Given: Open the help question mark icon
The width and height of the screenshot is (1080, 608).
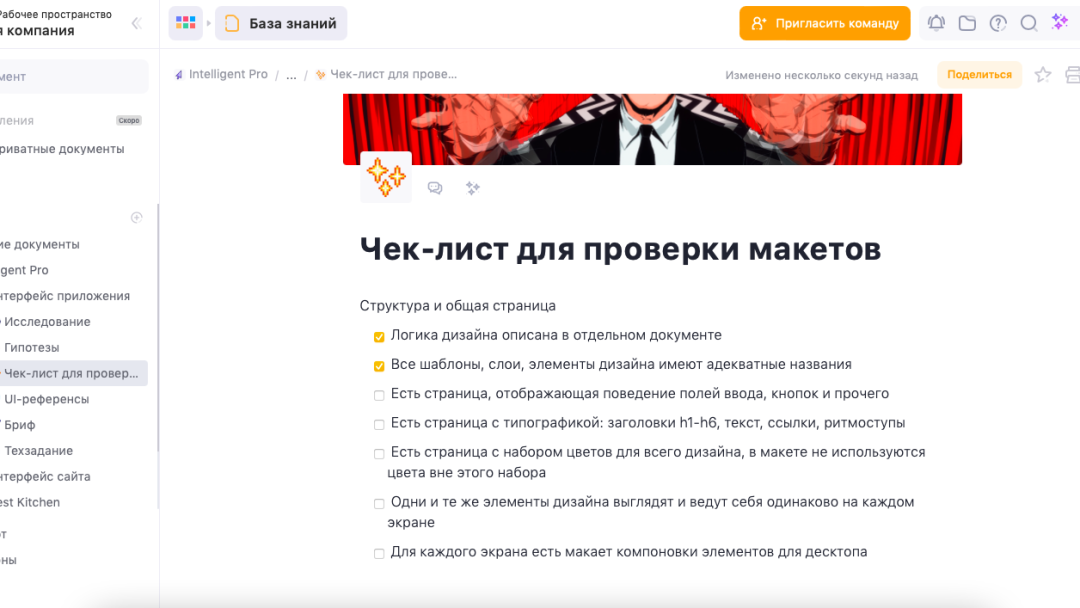Looking at the screenshot, I should (998, 23).
